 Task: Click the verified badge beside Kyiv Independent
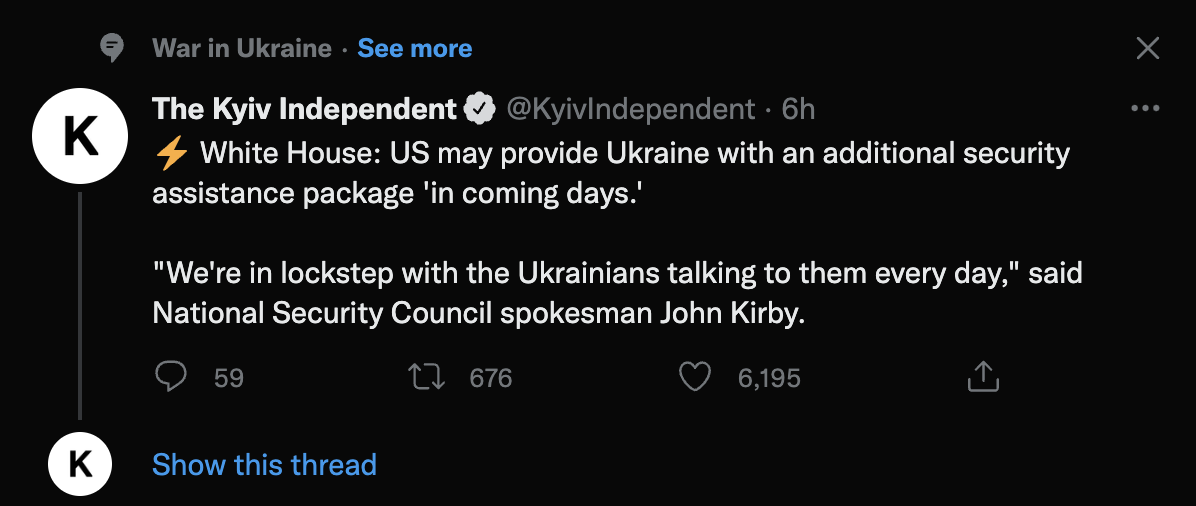pyautogui.click(x=482, y=108)
